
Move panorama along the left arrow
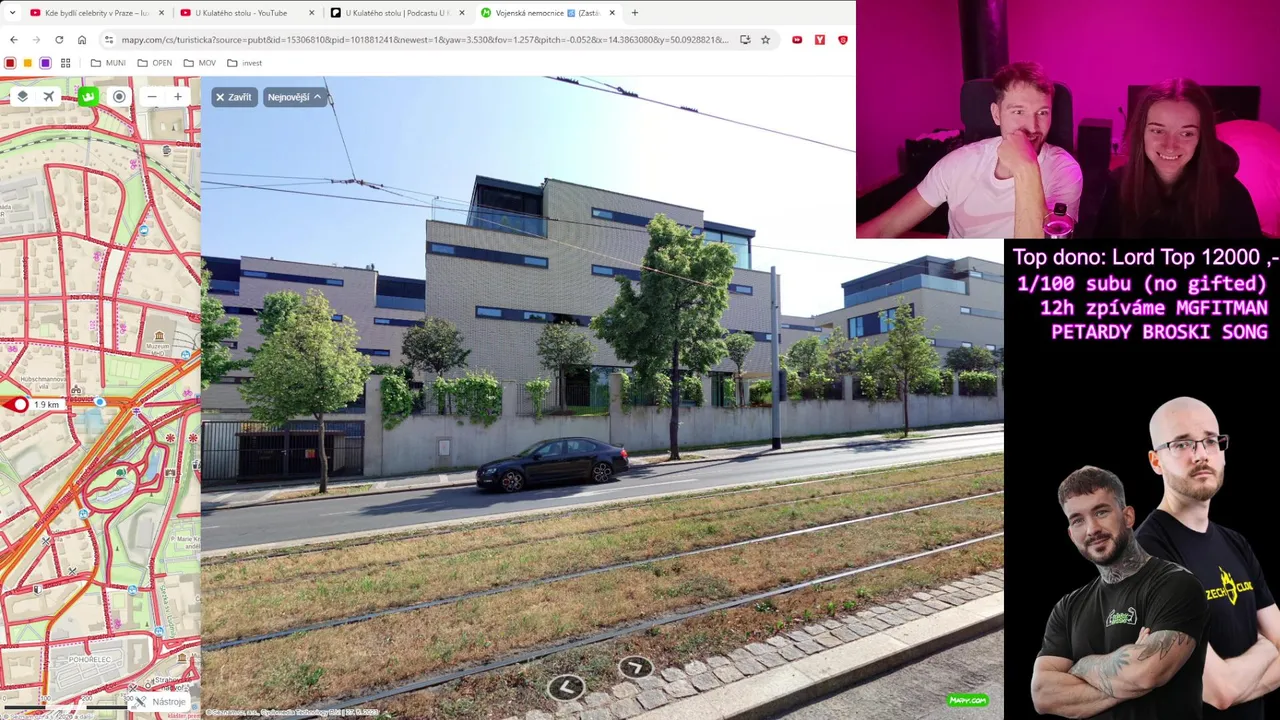point(566,686)
